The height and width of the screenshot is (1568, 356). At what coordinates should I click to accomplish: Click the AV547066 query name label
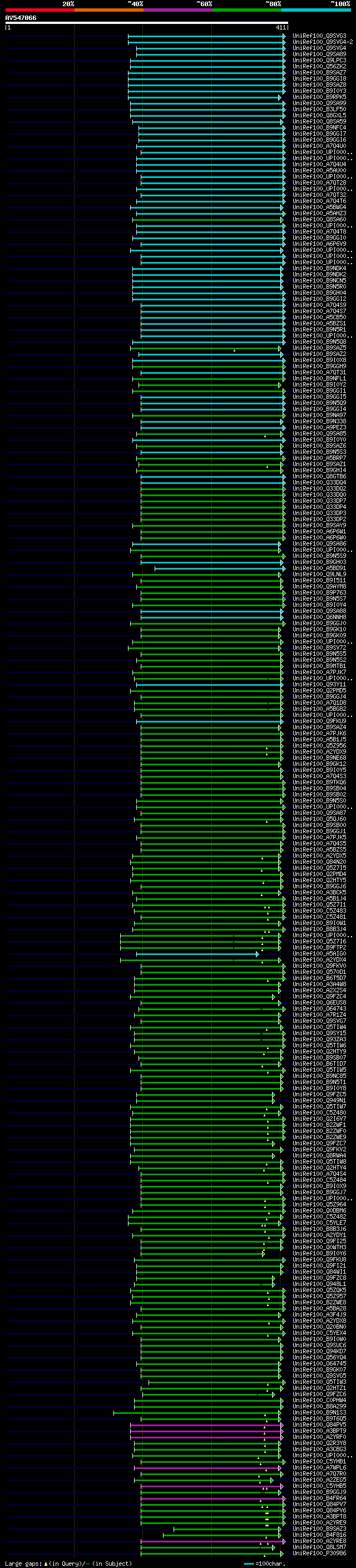(21, 18)
